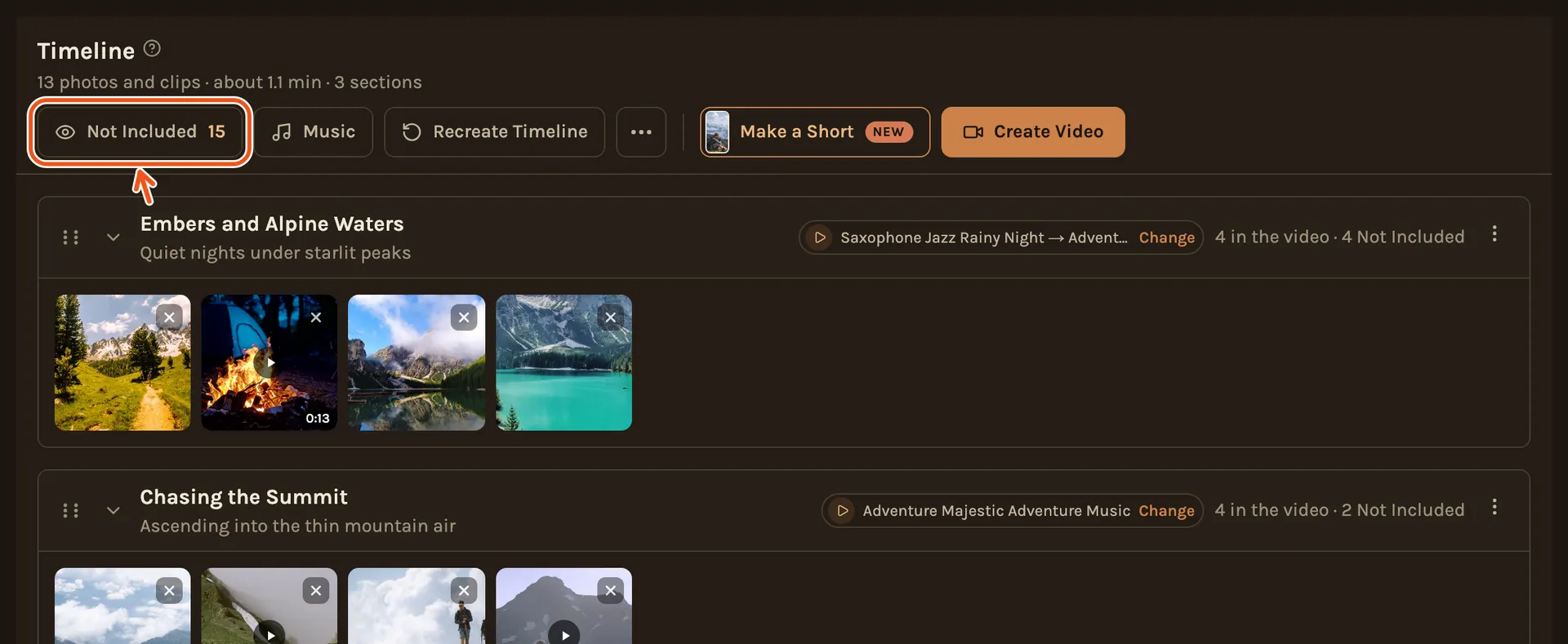Play the campfire video clip
1568x644 pixels.
269,362
